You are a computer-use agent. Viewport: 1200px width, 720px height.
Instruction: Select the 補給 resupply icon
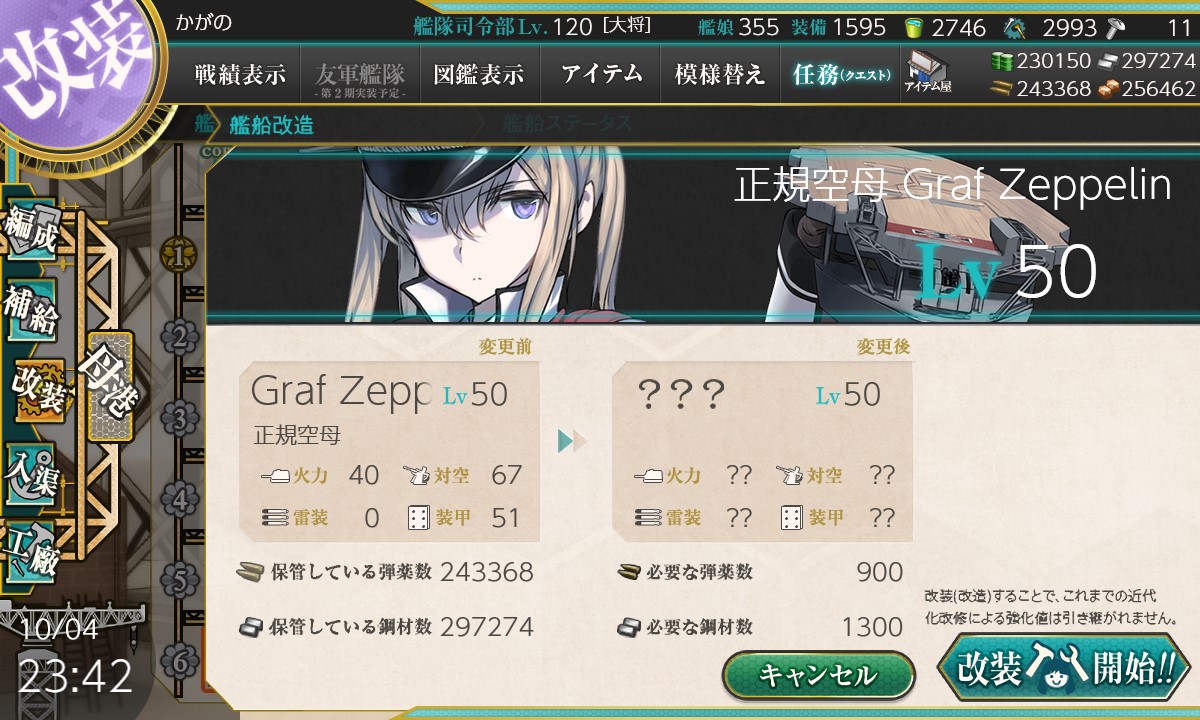tap(30, 312)
